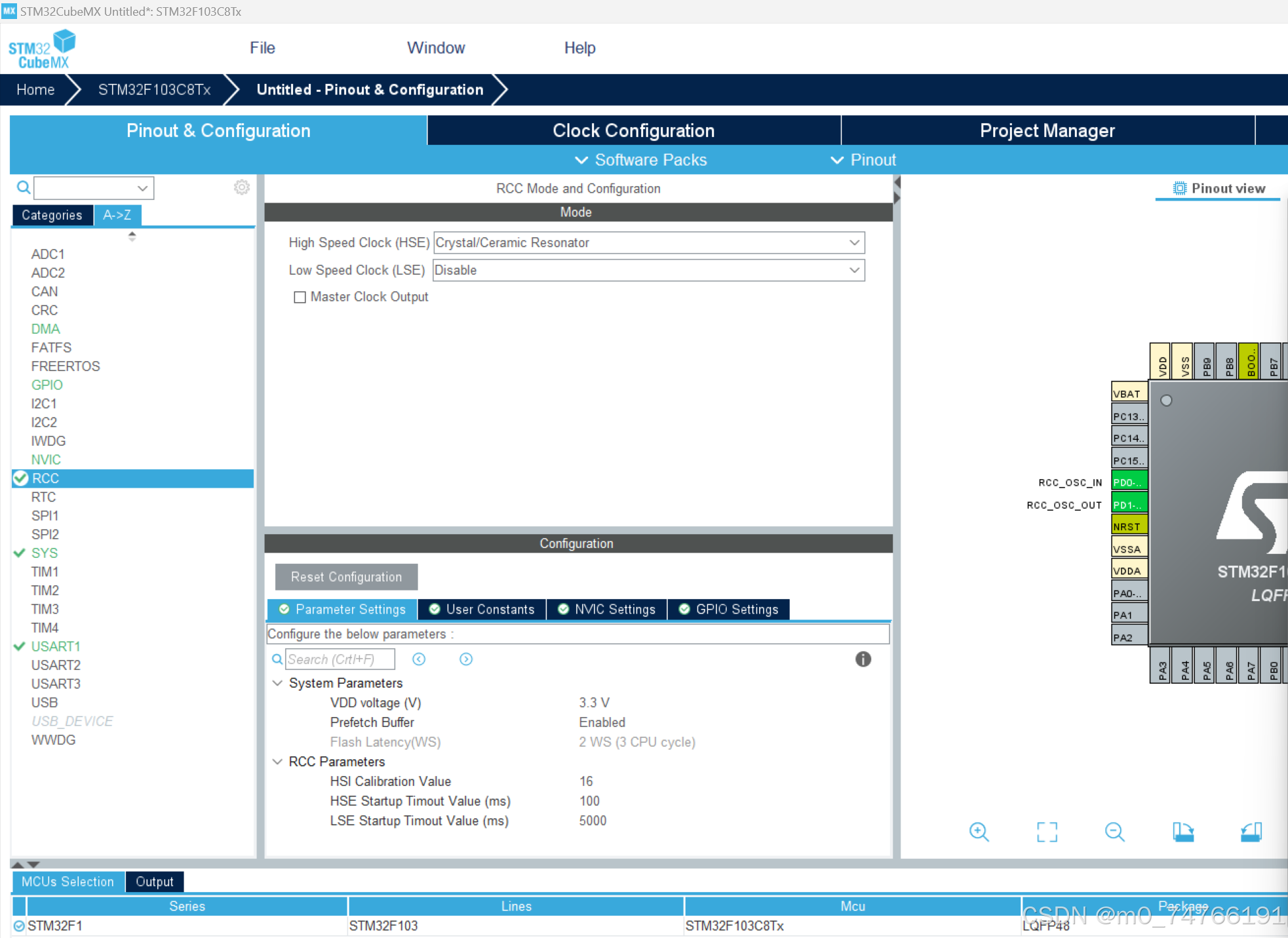Screen dimensions: 1288x938
Task: Go to Home in the breadcrumb
Action: point(35,90)
